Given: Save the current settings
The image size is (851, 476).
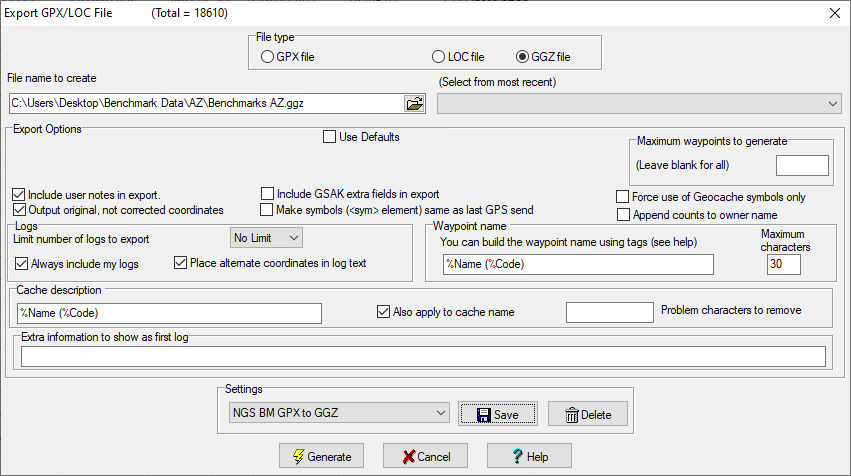Looking at the screenshot, I should pyautogui.click(x=498, y=414).
